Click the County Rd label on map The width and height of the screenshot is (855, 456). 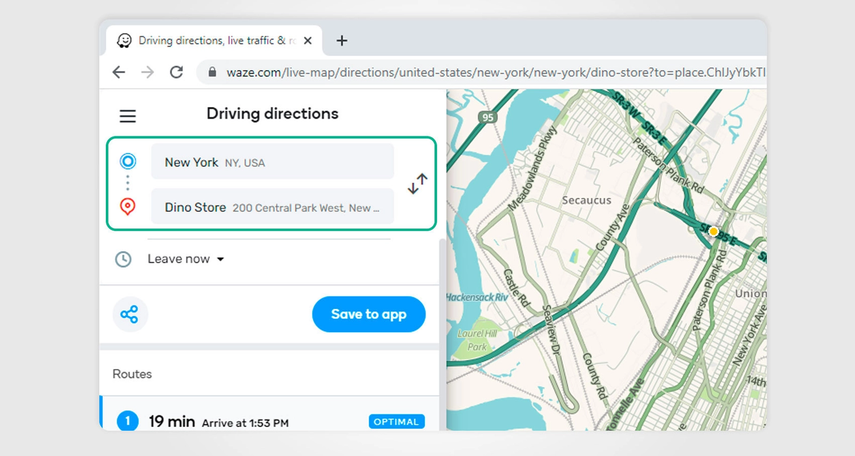tap(595, 376)
